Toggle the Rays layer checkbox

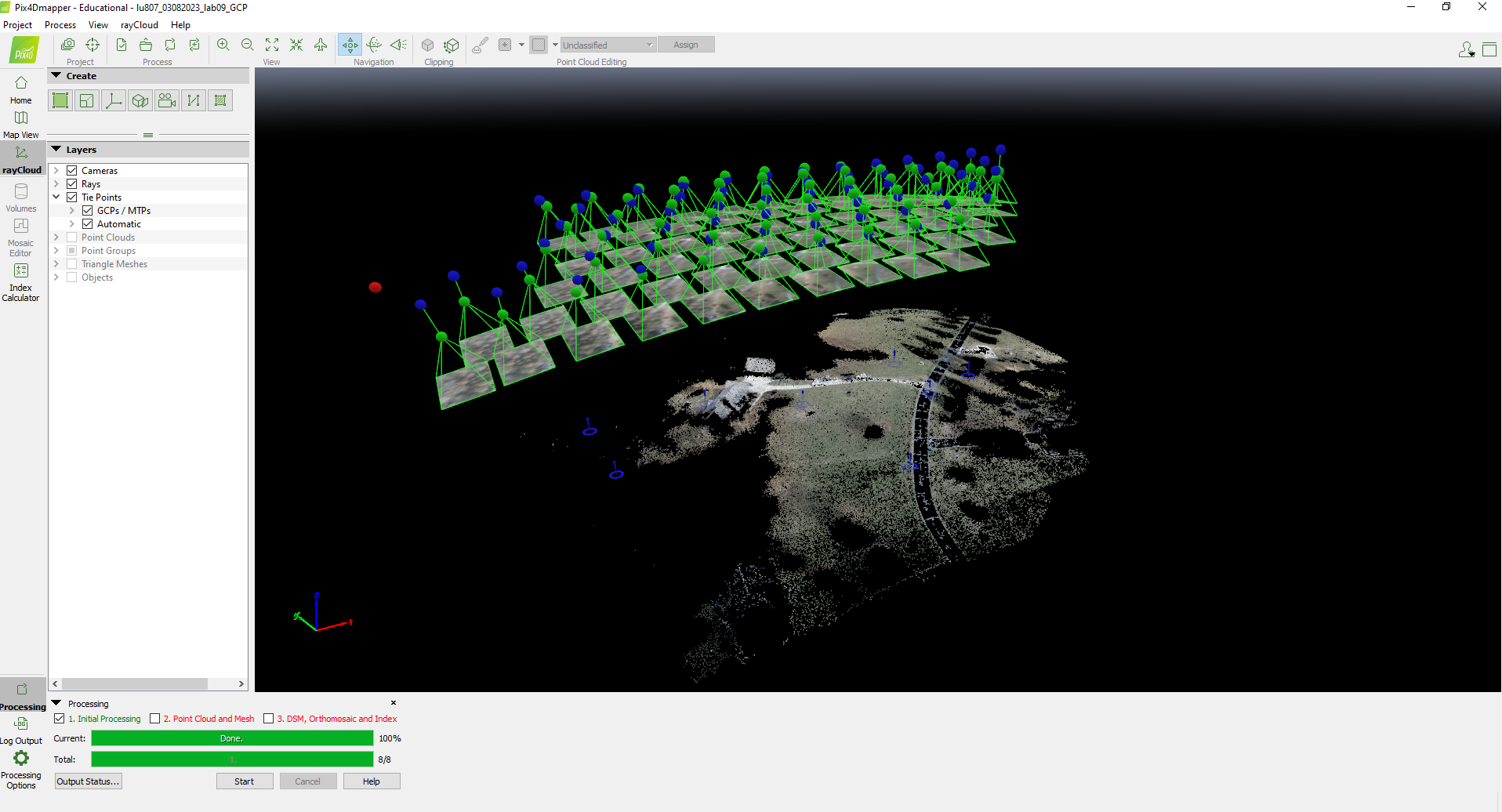point(72,184)
